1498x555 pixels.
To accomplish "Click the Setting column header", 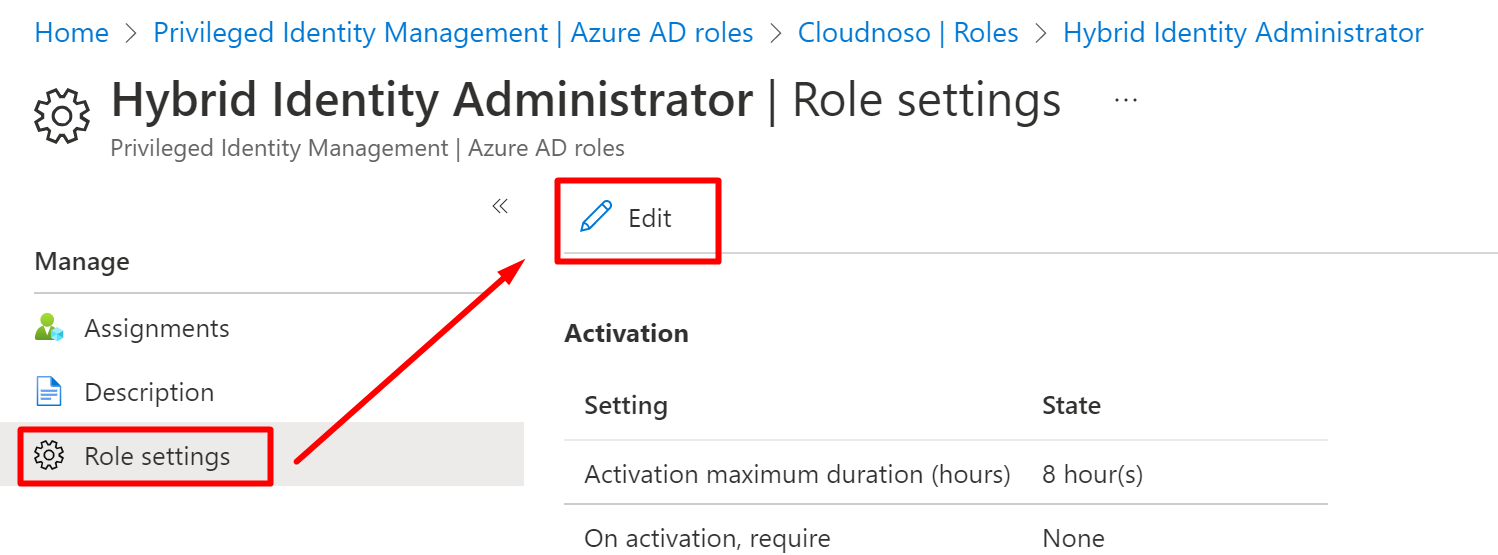I will click(626, 405).
